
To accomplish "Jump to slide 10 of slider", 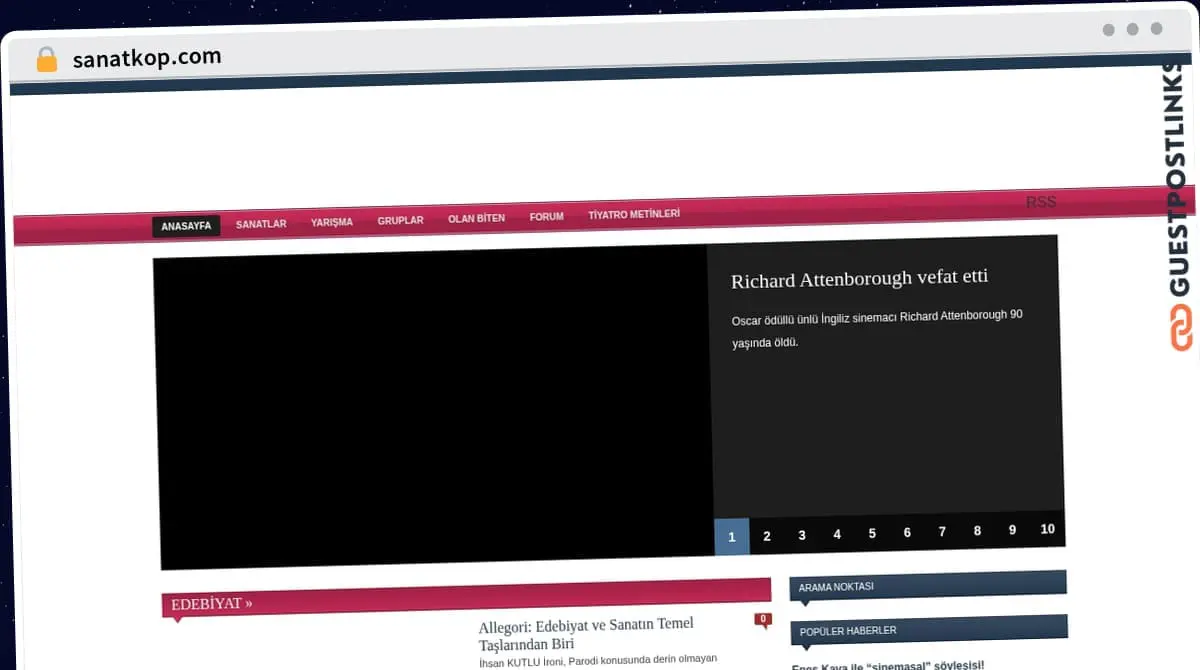I will [1047, 529].
